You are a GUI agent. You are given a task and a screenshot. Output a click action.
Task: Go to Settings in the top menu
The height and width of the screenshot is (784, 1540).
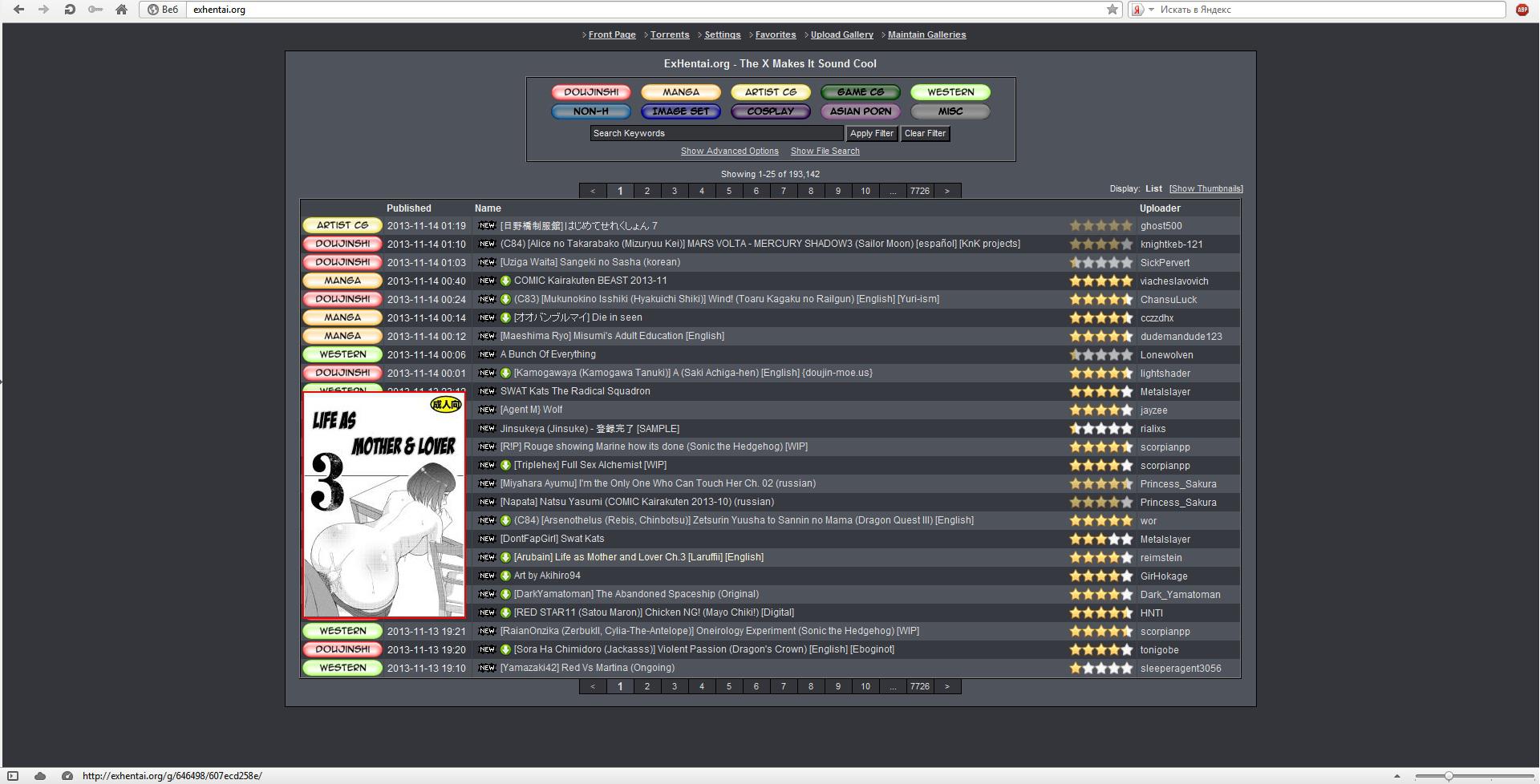(722, 35)
